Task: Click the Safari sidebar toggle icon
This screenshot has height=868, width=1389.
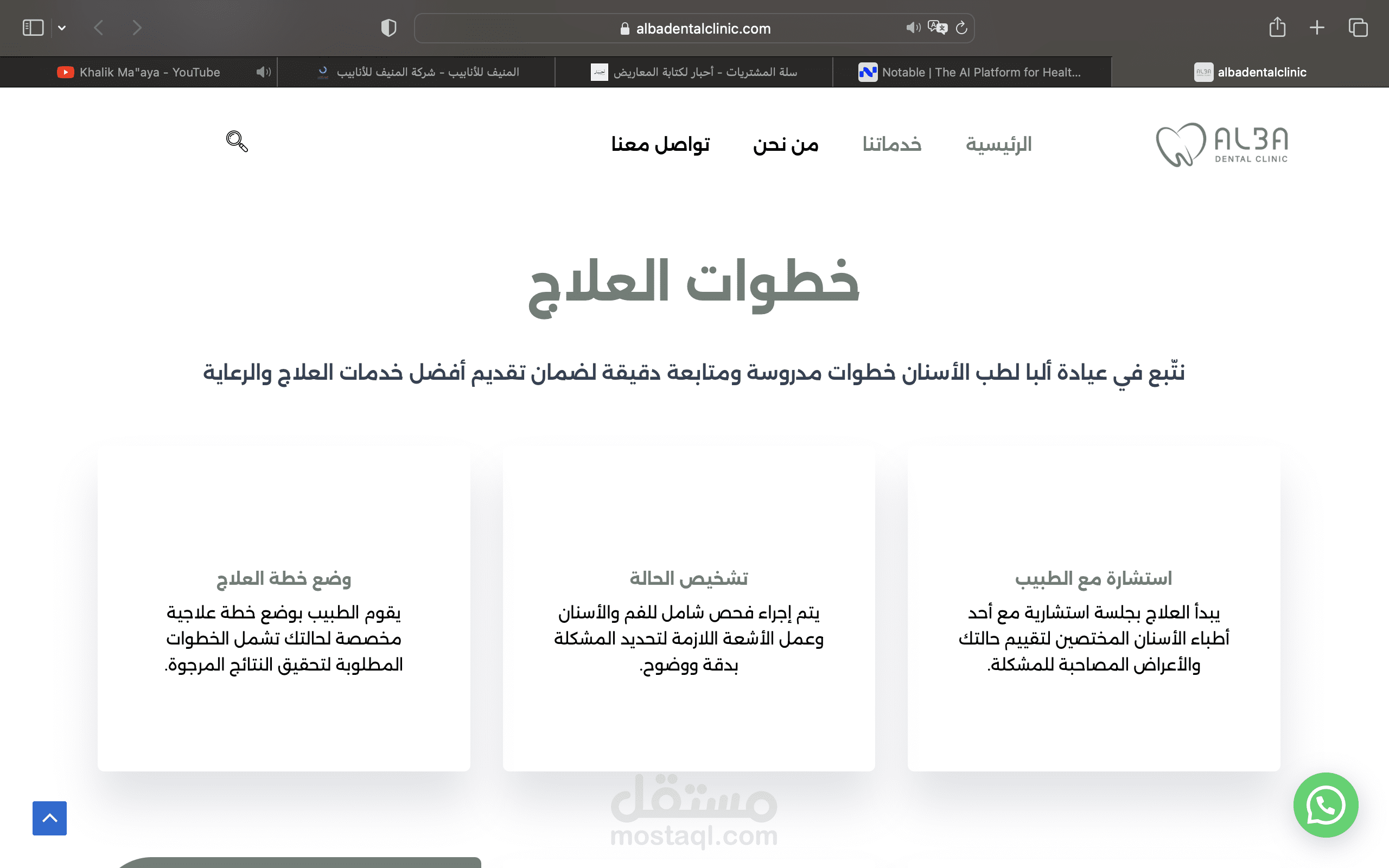Action: (x=33, y=28)
